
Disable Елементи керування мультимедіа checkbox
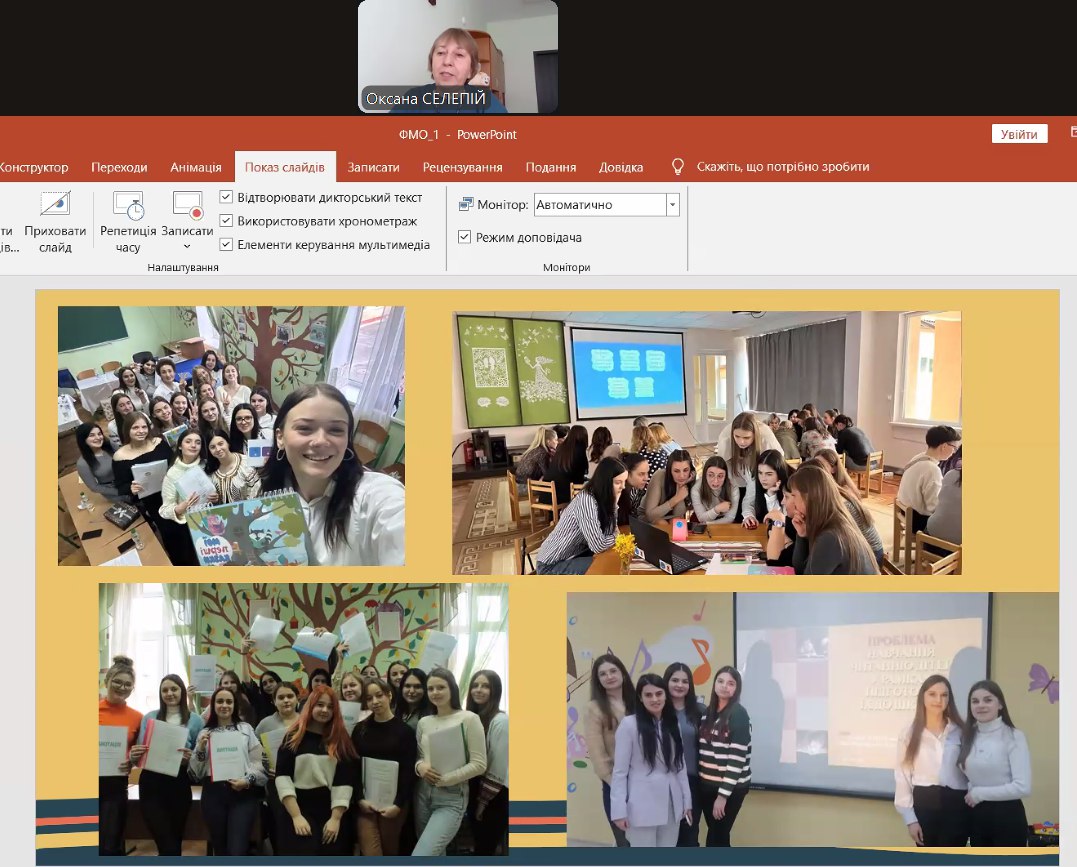pos(226,244)
